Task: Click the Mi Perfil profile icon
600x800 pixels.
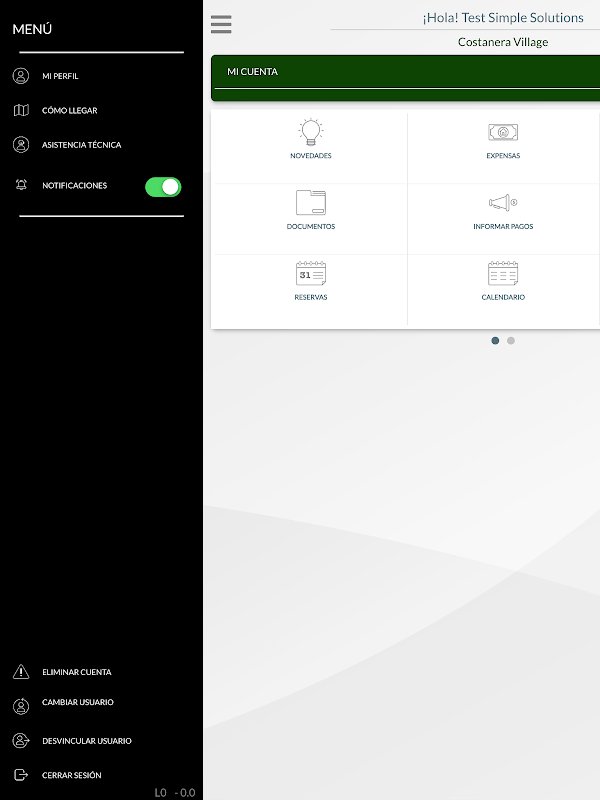Action: 21,76
